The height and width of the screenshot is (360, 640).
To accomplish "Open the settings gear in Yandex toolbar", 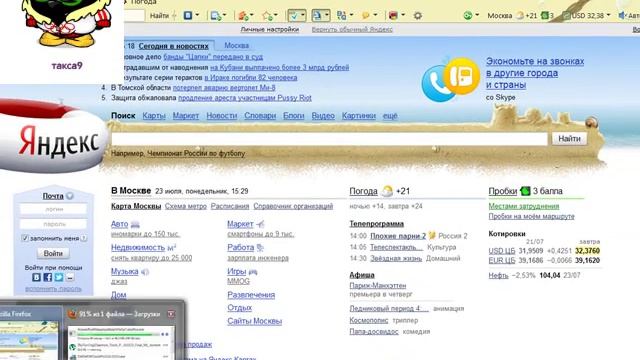I will point(418,16).
